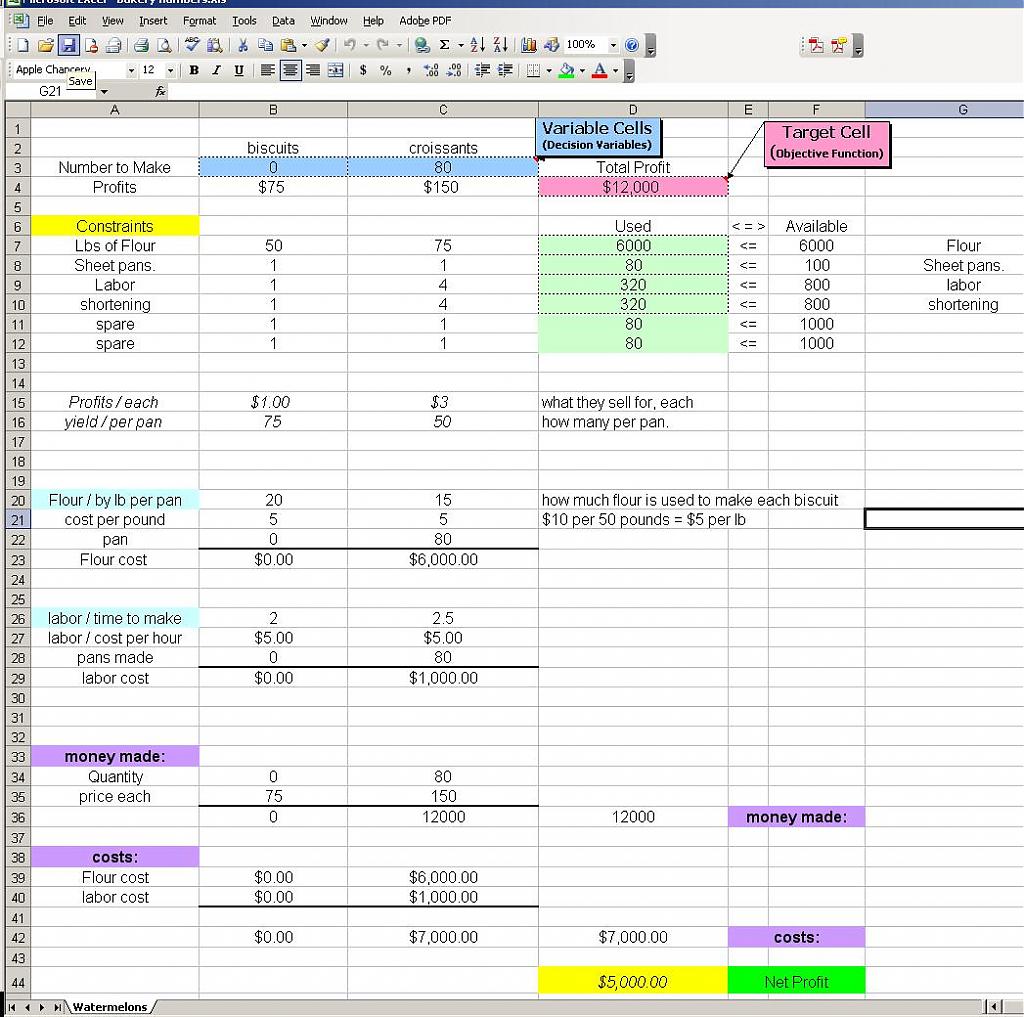The height and width of the screenshot is (1017, 1024).
Task: Open the zoom percentage dropdown
Action: [613, 45]
